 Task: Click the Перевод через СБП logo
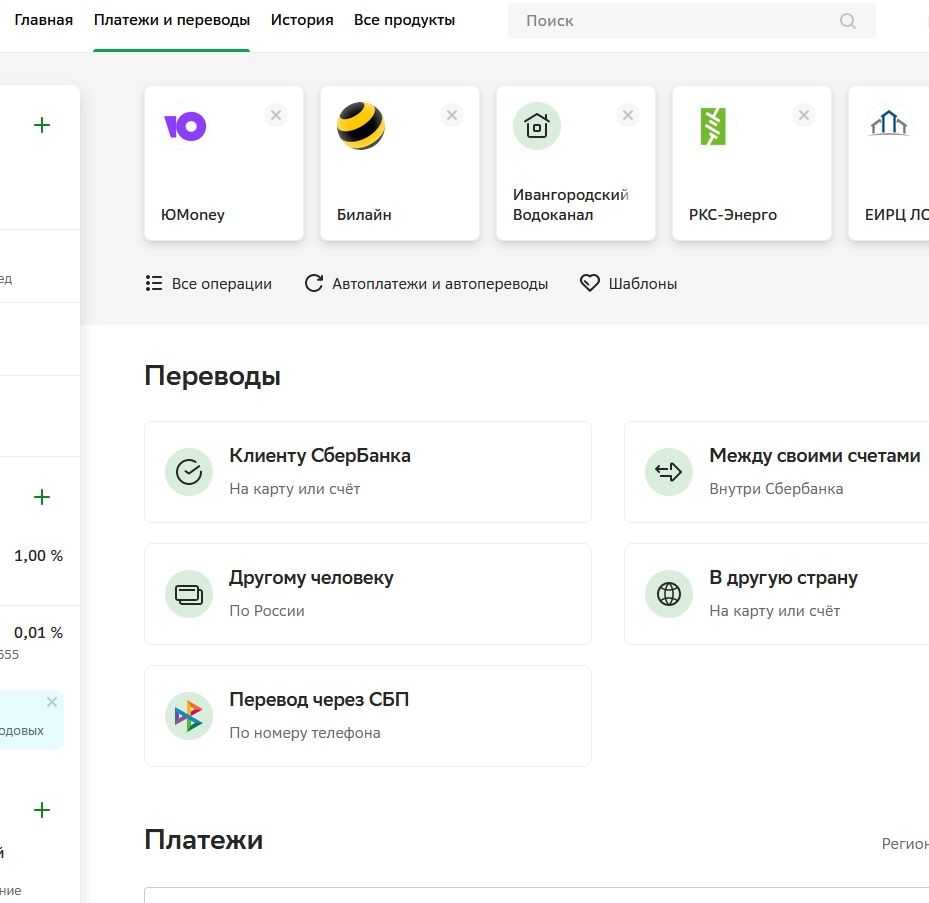189,716
